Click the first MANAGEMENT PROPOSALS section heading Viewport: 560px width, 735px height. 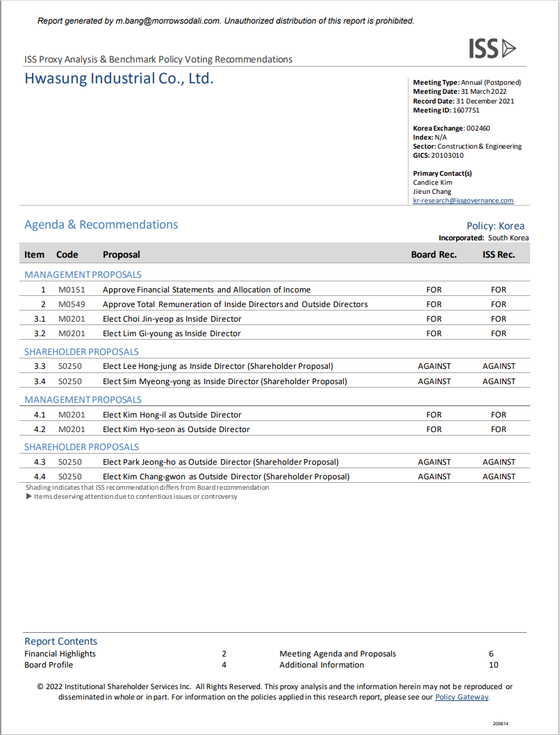(83, 275)
